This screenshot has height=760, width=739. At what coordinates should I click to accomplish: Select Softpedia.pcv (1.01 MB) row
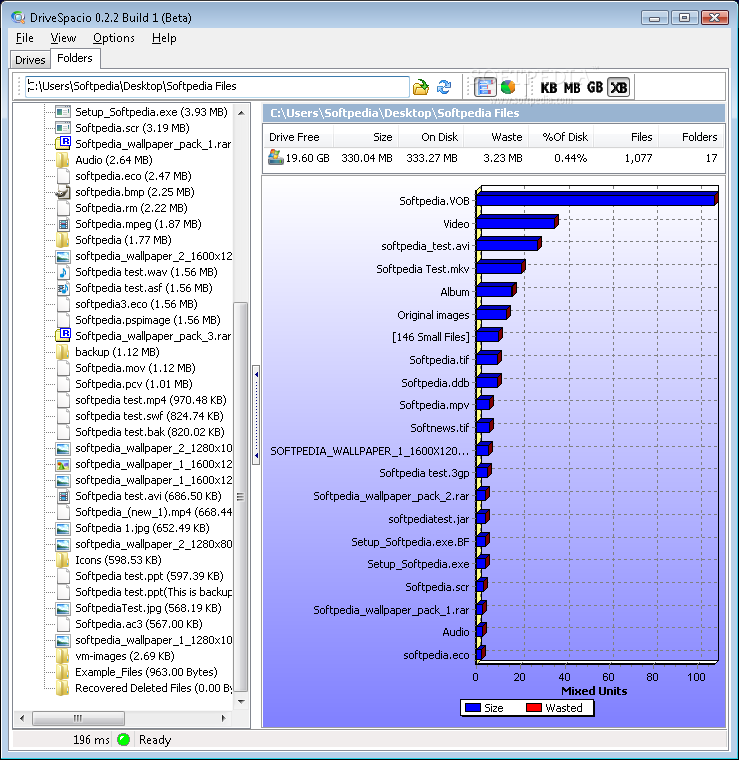pyautogui.click(x=134, y=384)
